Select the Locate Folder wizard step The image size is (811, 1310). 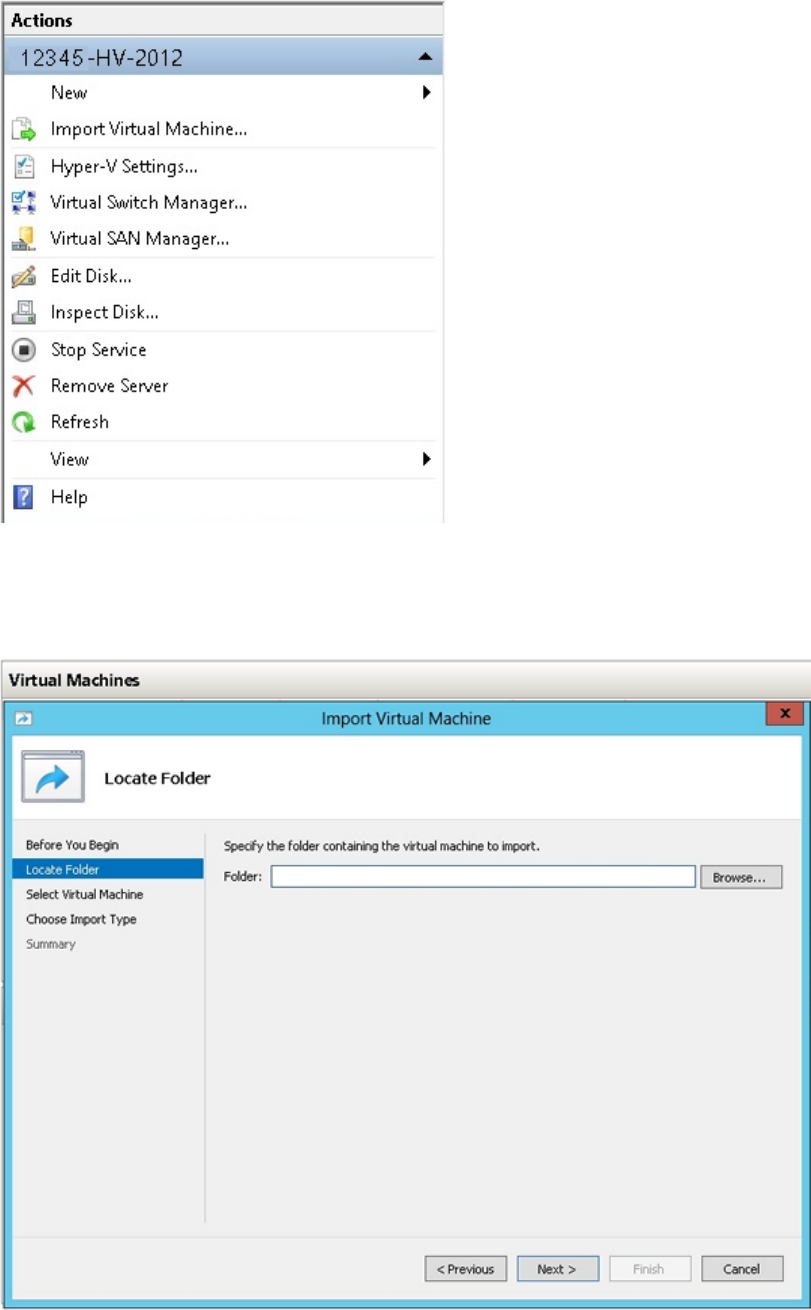point(108,869)
